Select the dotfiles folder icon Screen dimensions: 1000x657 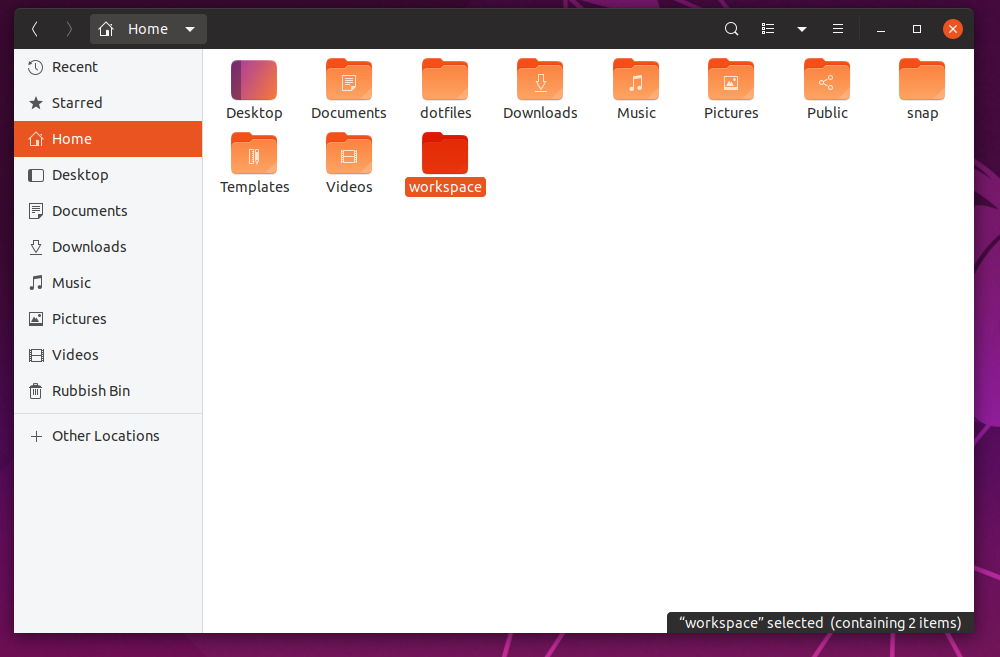pyautogui.click(x=445, y=80)
